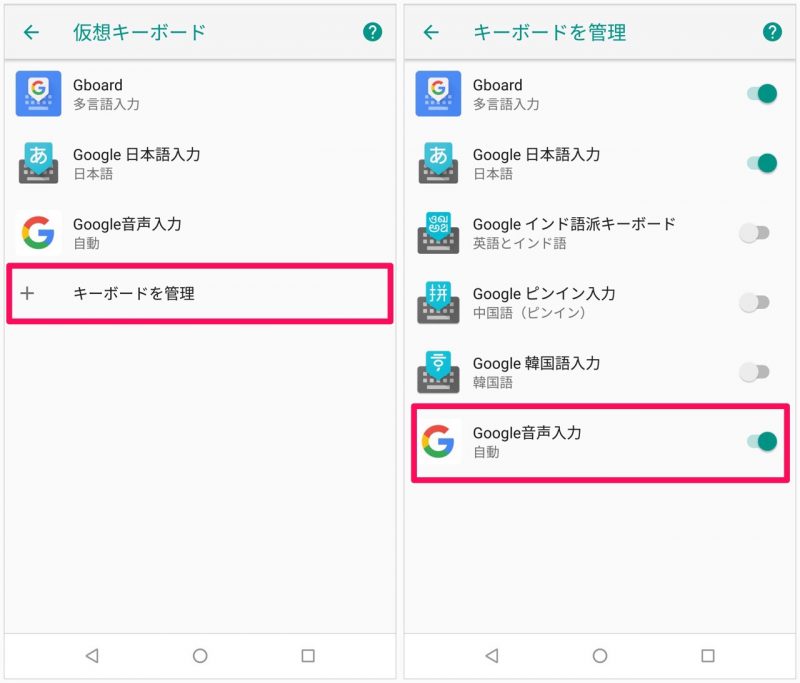Image resolution: width=800 pixels, height=683 pixels.
Task: Select Google 韓国語入力 label
Action: click(x=536, y=363)
